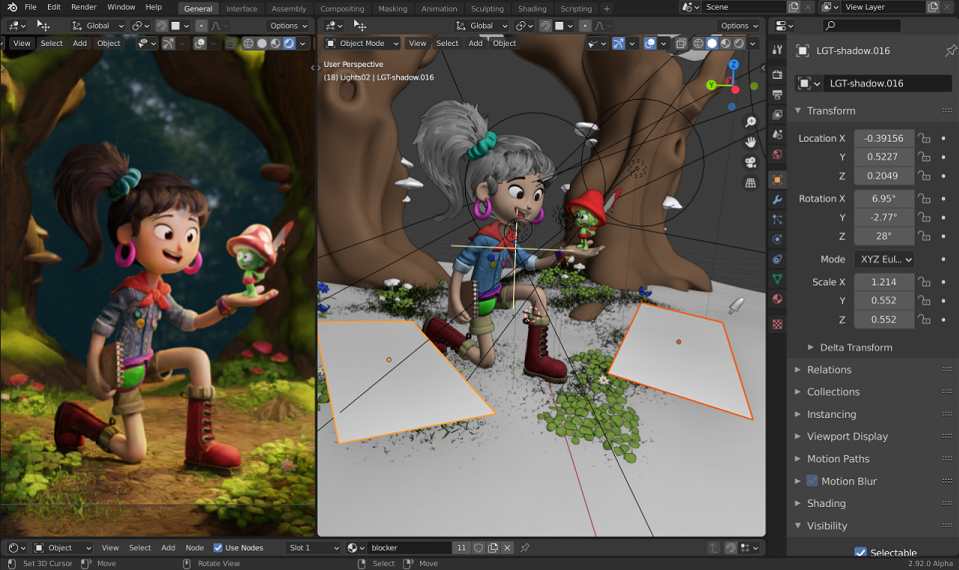Collapse the Transform panel
The image size is (959, 570).
[798, 111]
